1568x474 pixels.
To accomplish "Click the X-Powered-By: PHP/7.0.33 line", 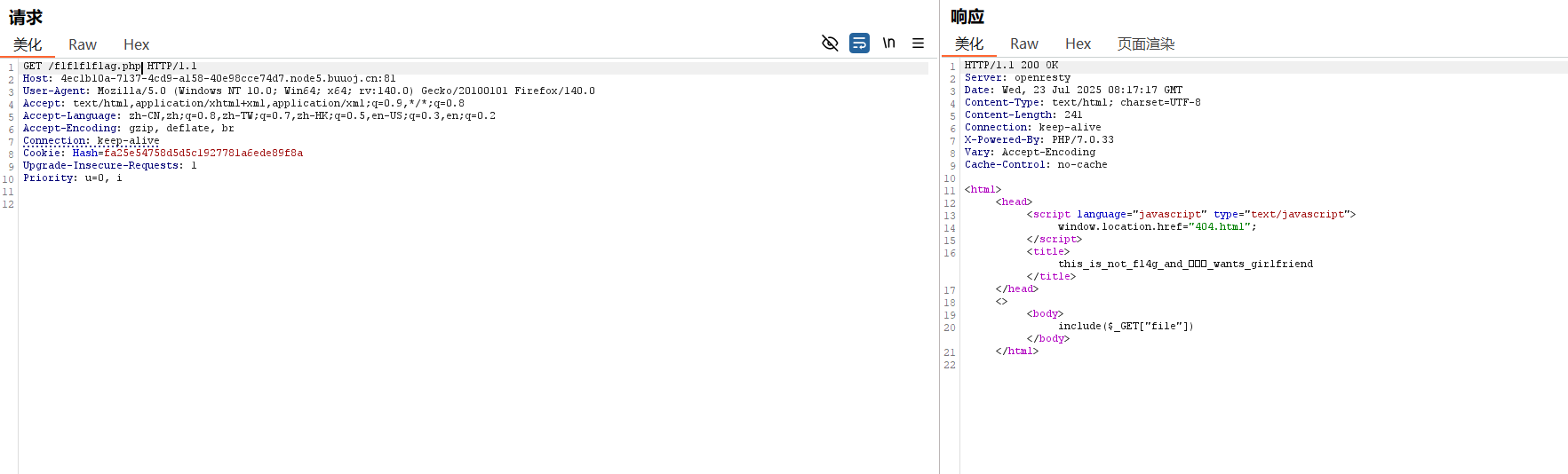I will tap(1039, 140).
